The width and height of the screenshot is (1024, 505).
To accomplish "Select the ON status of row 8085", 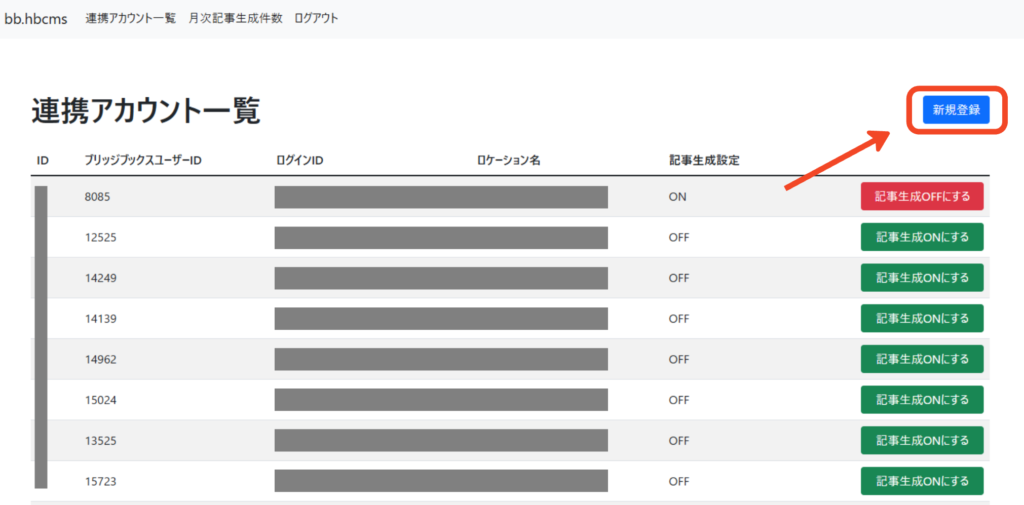I will point(677,197).
